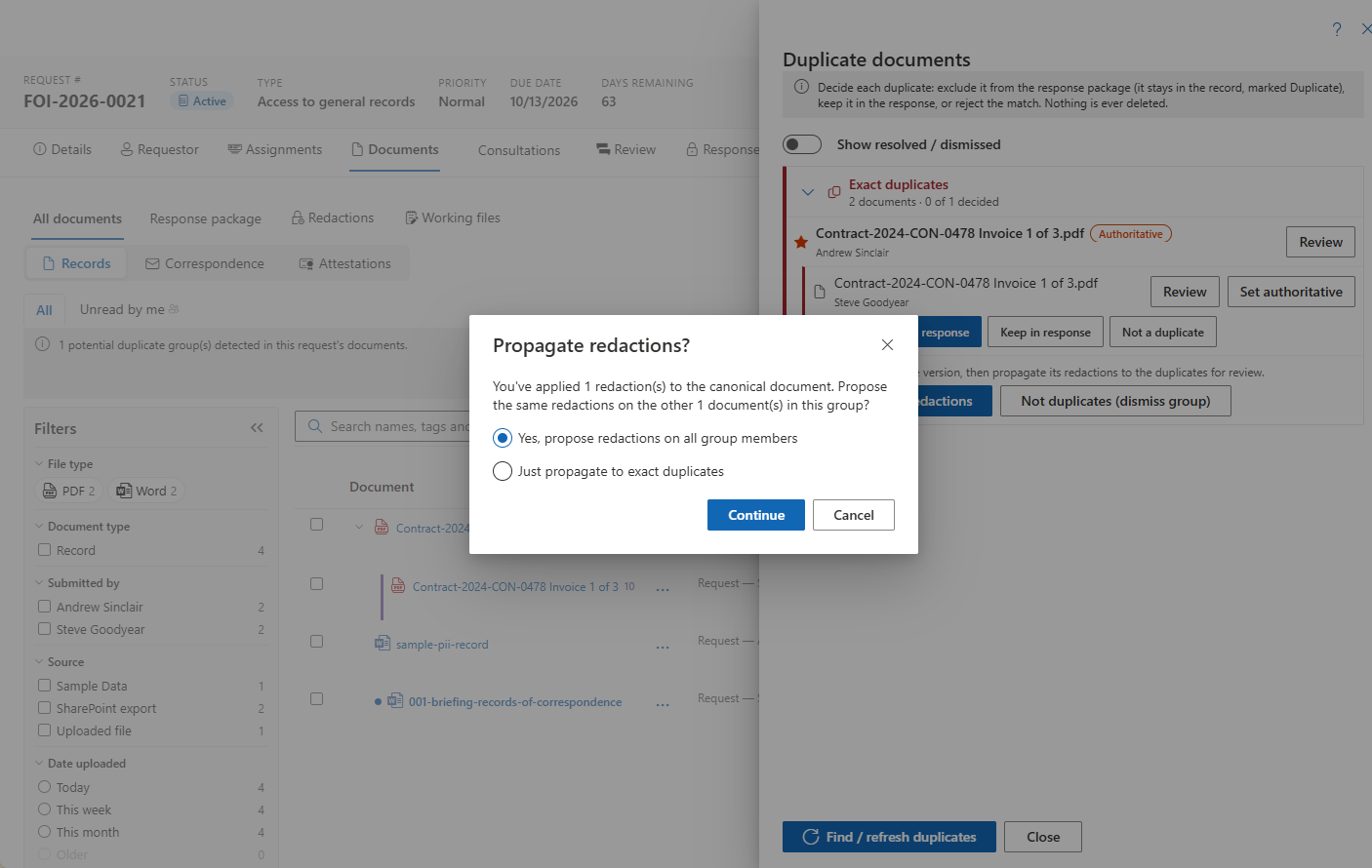Click the Word icon beside sample-pii-record
This screenshot has height=868, width=1372.
383,643
